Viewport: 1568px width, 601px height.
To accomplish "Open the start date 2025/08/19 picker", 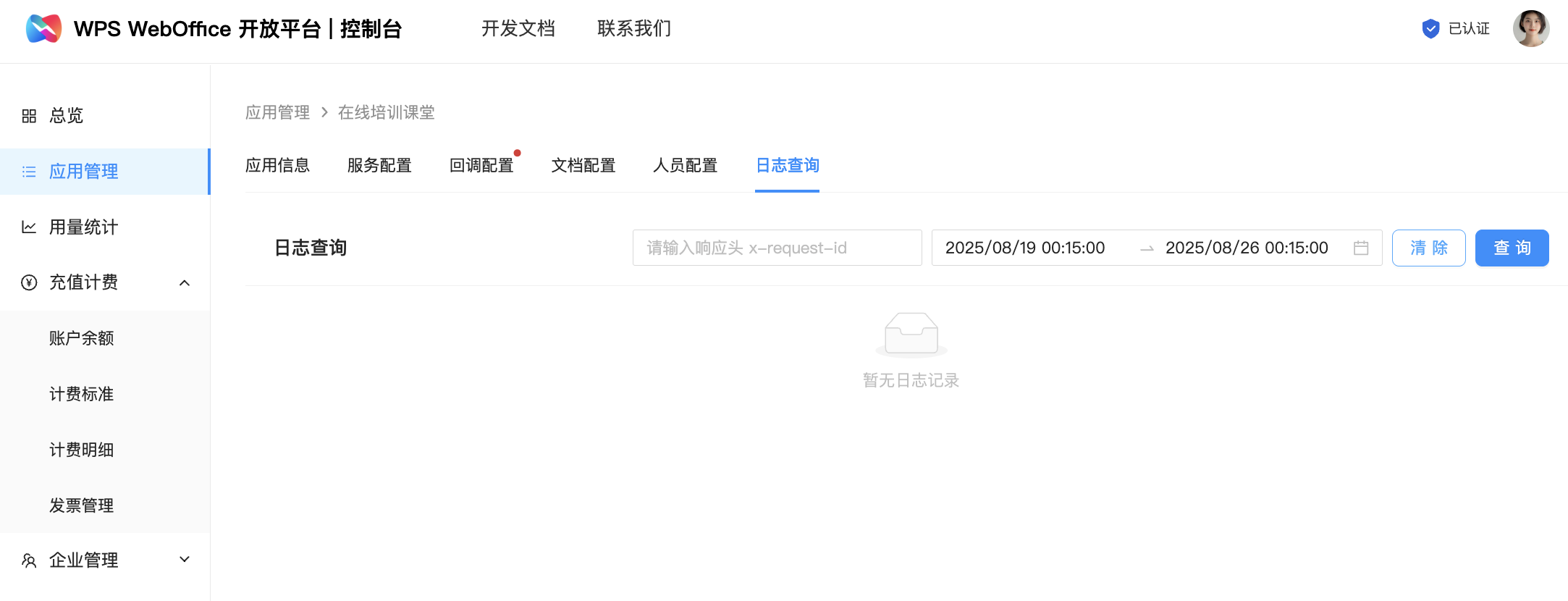I will (x=1024, y=248).
